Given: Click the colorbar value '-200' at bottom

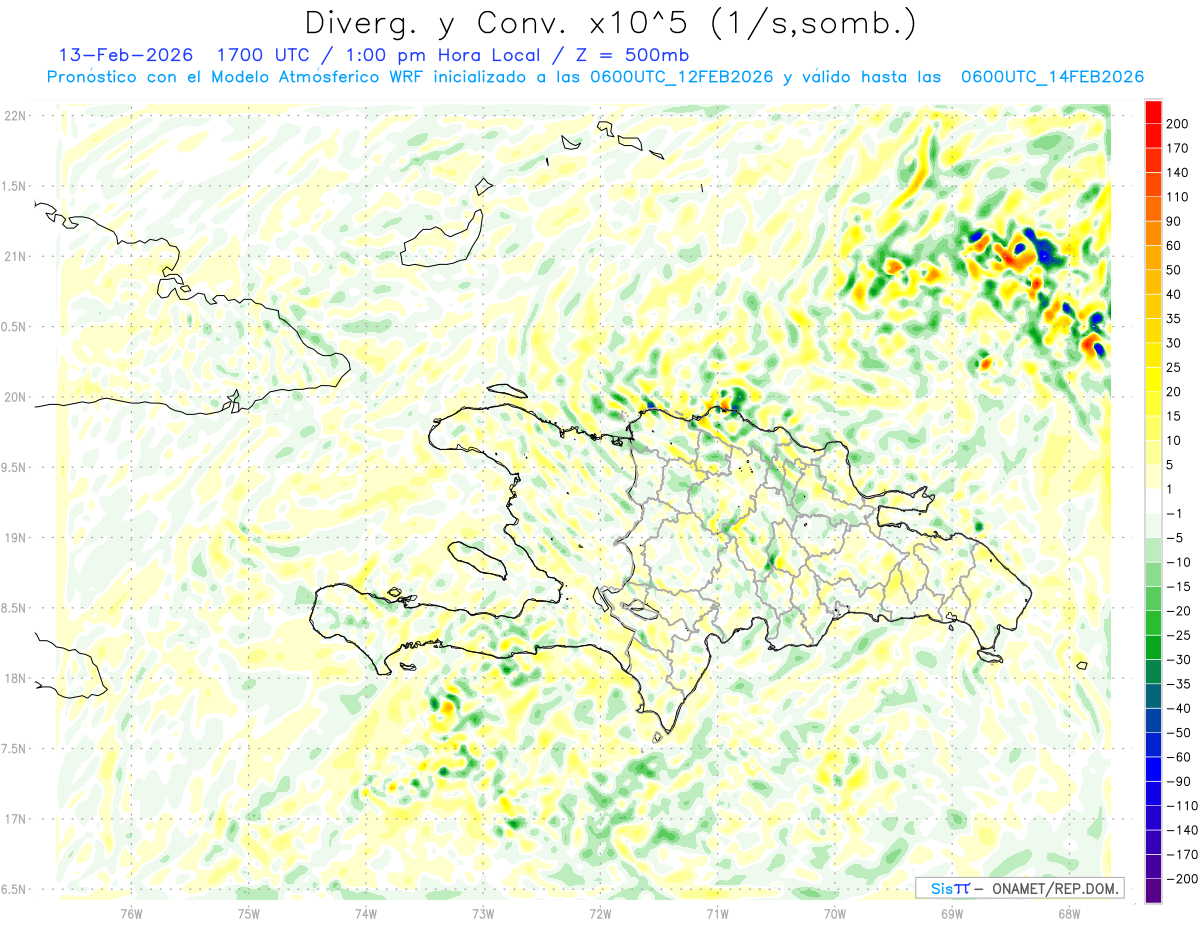Looking at the screenshot, I should (1180, 878).
